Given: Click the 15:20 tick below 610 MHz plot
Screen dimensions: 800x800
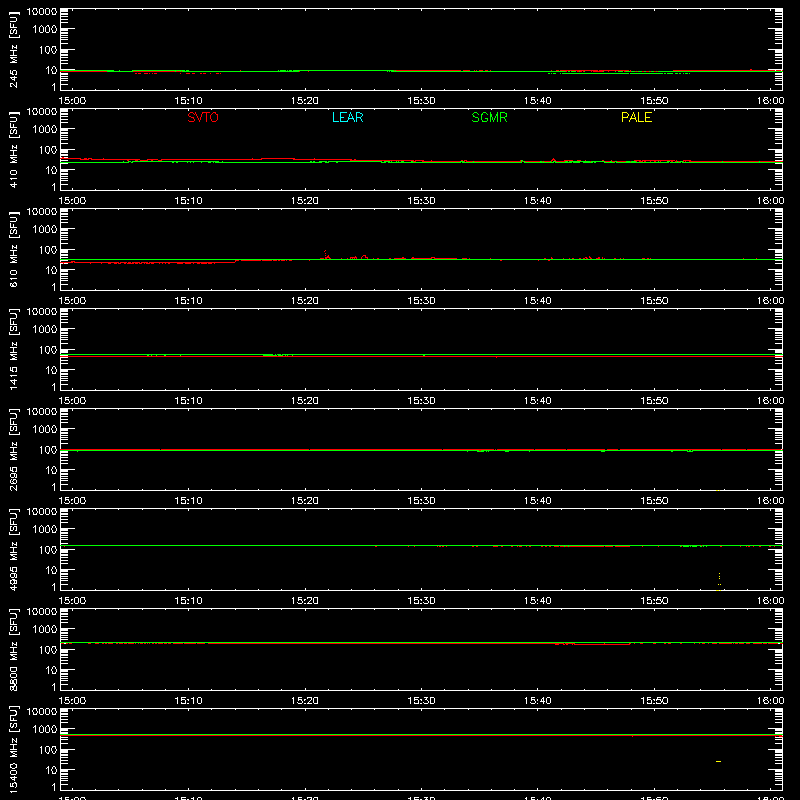Looking at the screenshot, I should 305,301.
